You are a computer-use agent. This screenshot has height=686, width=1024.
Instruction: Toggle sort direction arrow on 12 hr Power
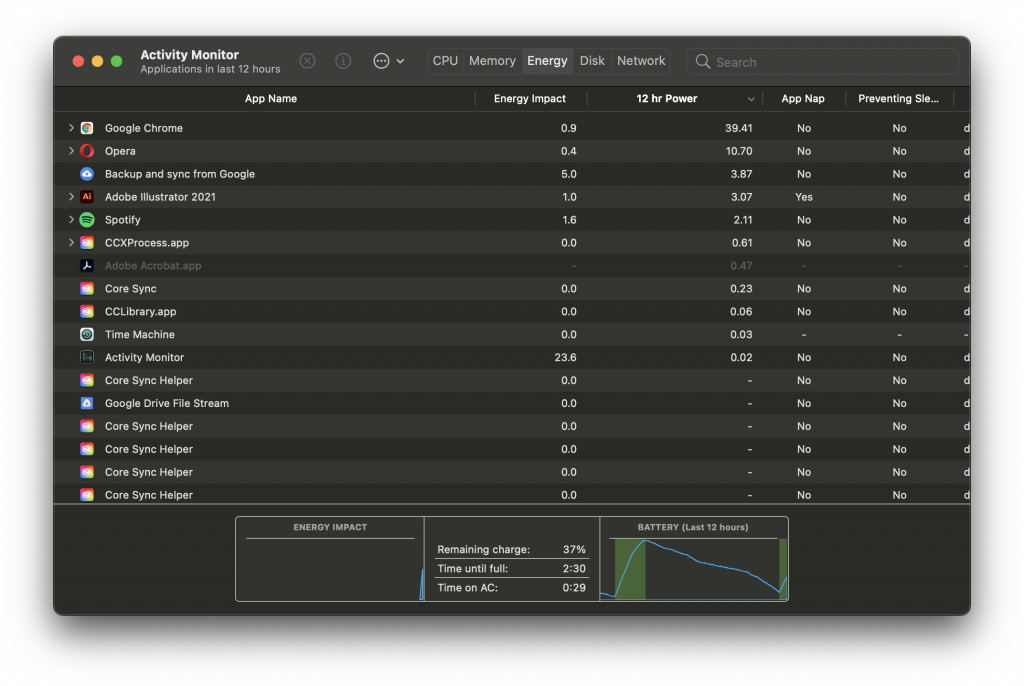click(x=750, y=99)
